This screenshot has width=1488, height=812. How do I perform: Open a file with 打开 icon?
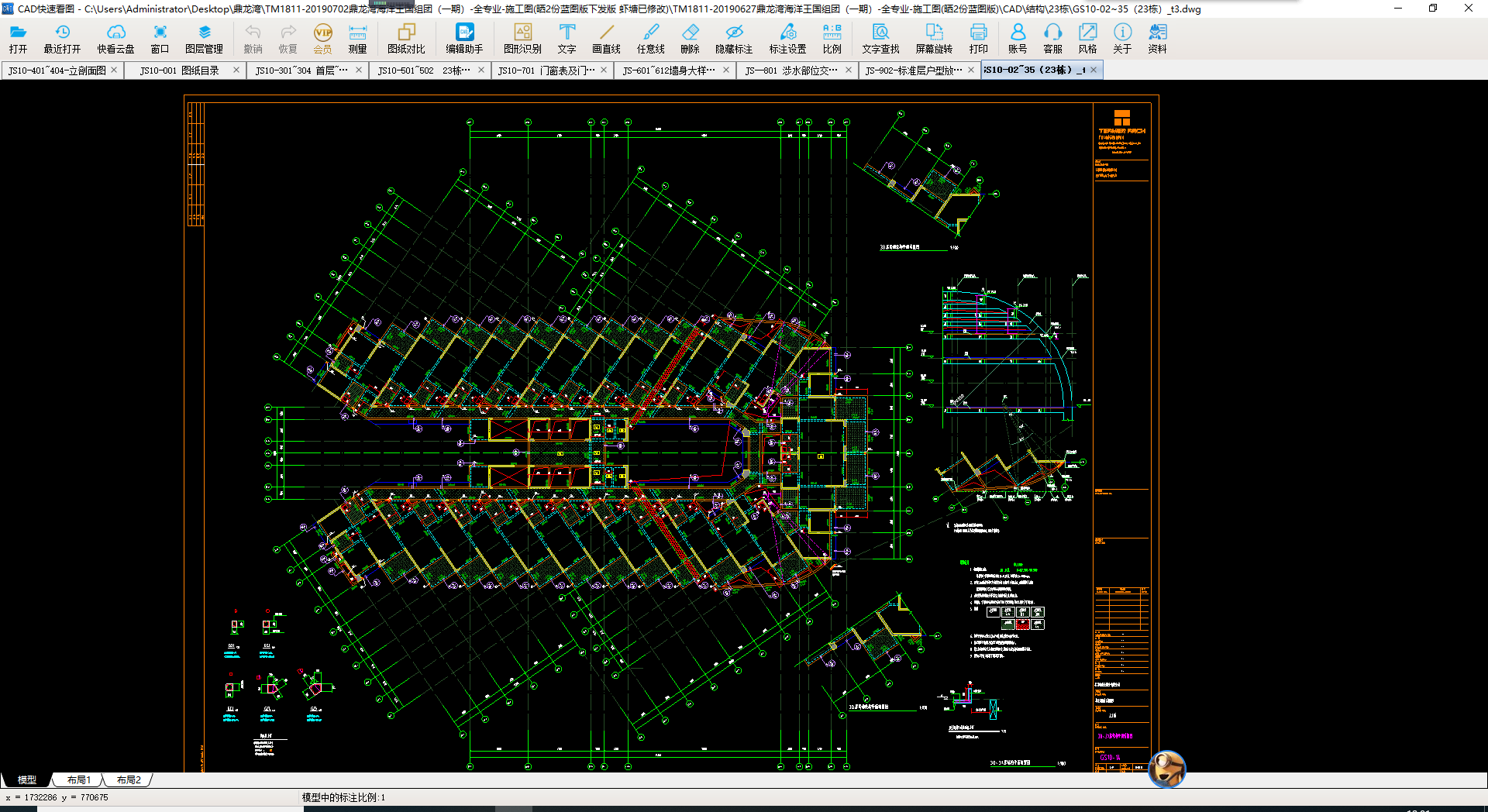pyautogui.click(x=18, y=39)
